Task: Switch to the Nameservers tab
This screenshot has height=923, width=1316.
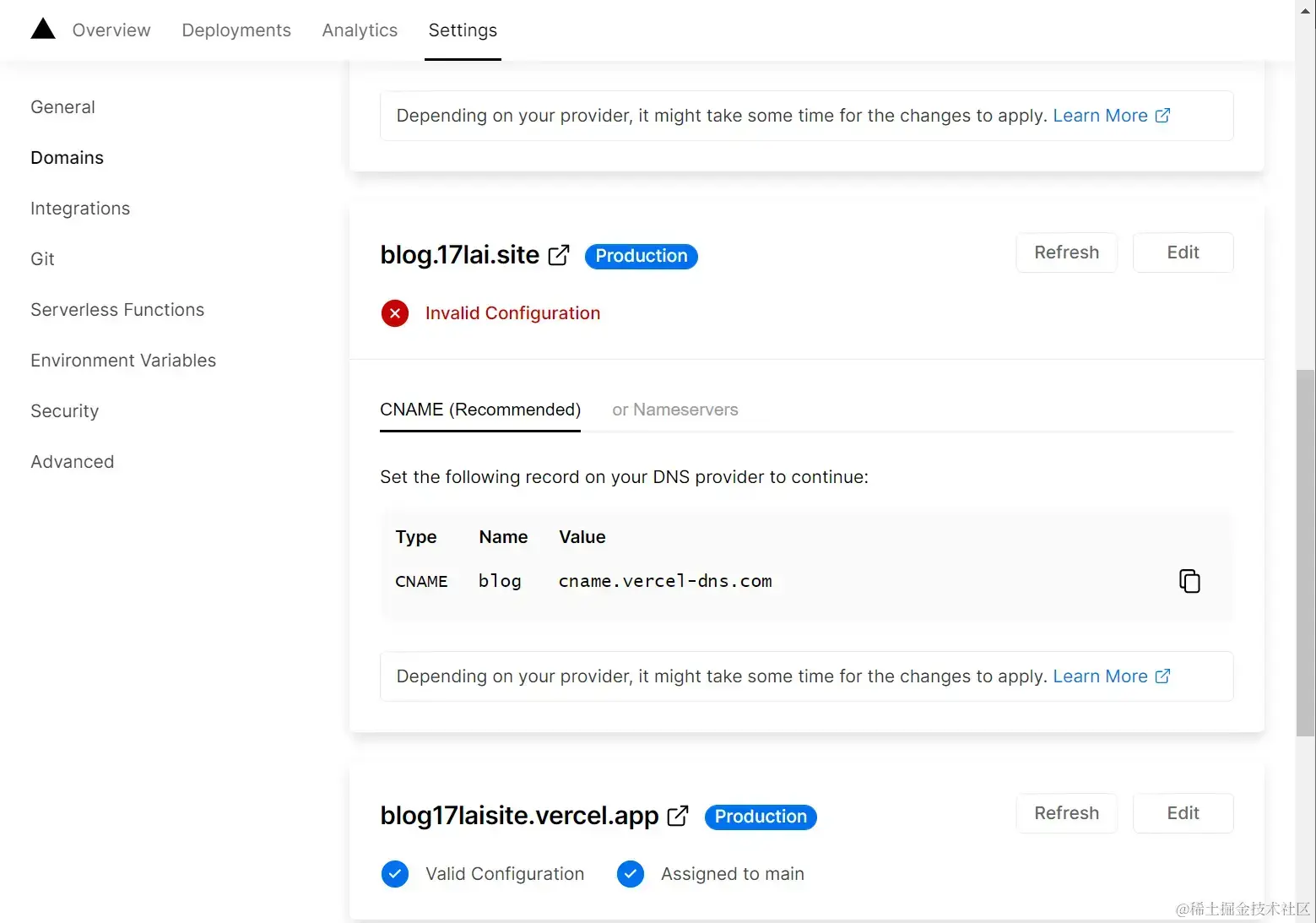Action: (675, 410)
